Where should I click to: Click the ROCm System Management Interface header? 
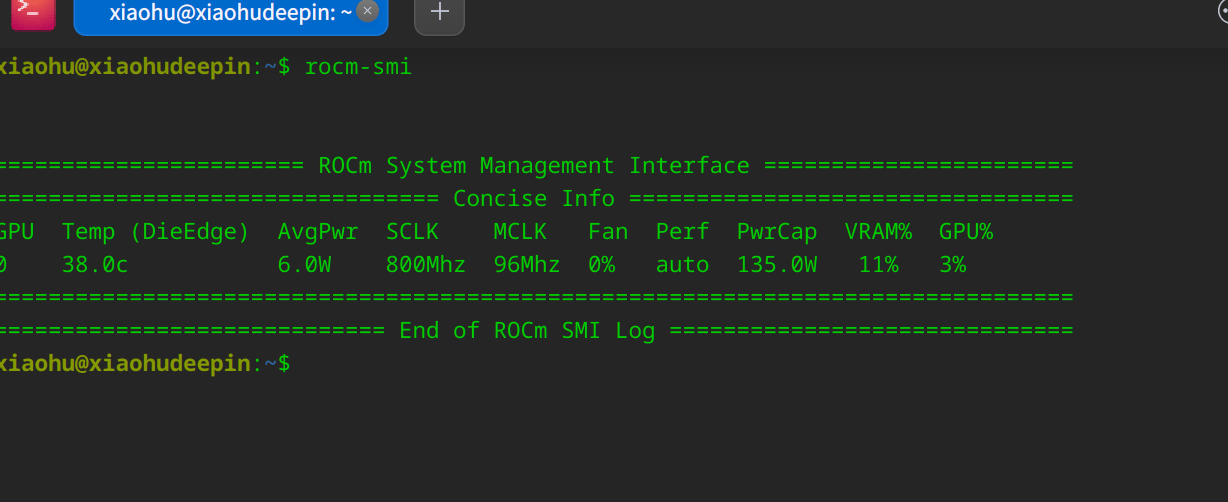[534, 165]
